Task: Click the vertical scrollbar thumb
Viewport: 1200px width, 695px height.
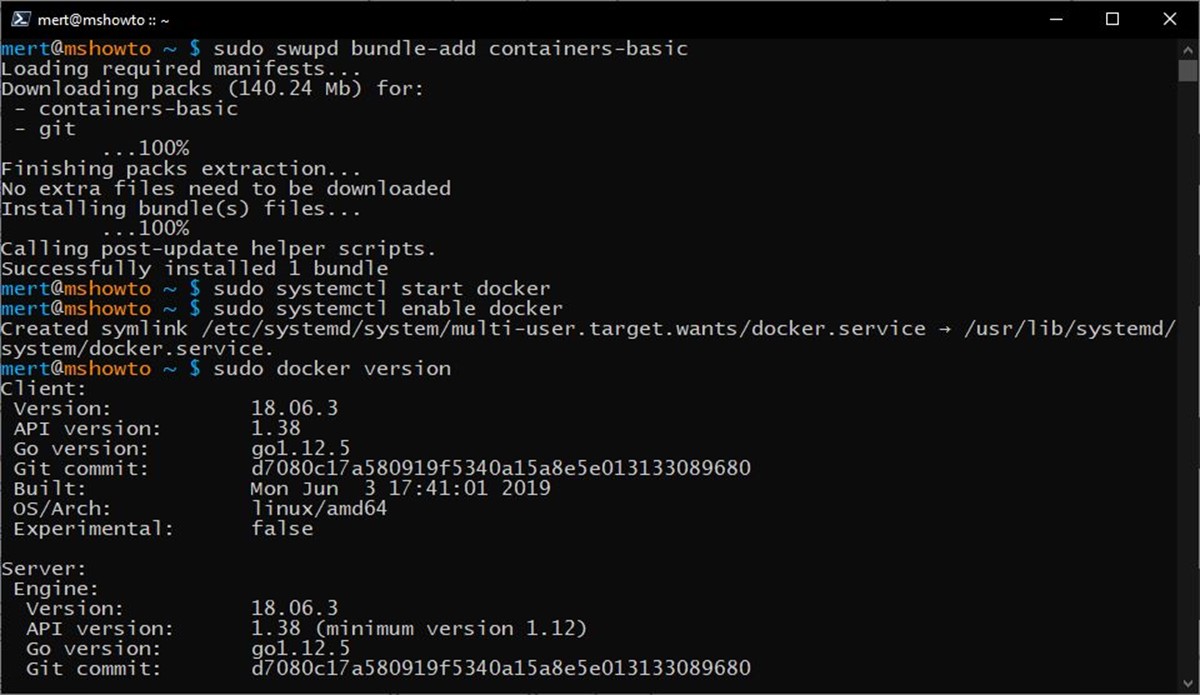Action: click(x=1187, y=70)
